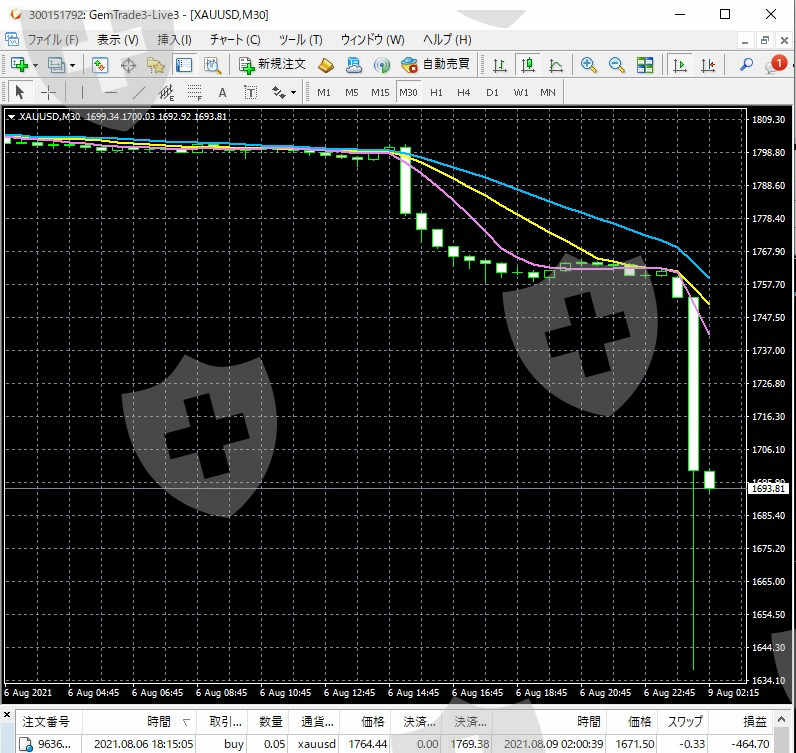Switch chart to candlestick display

coord(527,65)
